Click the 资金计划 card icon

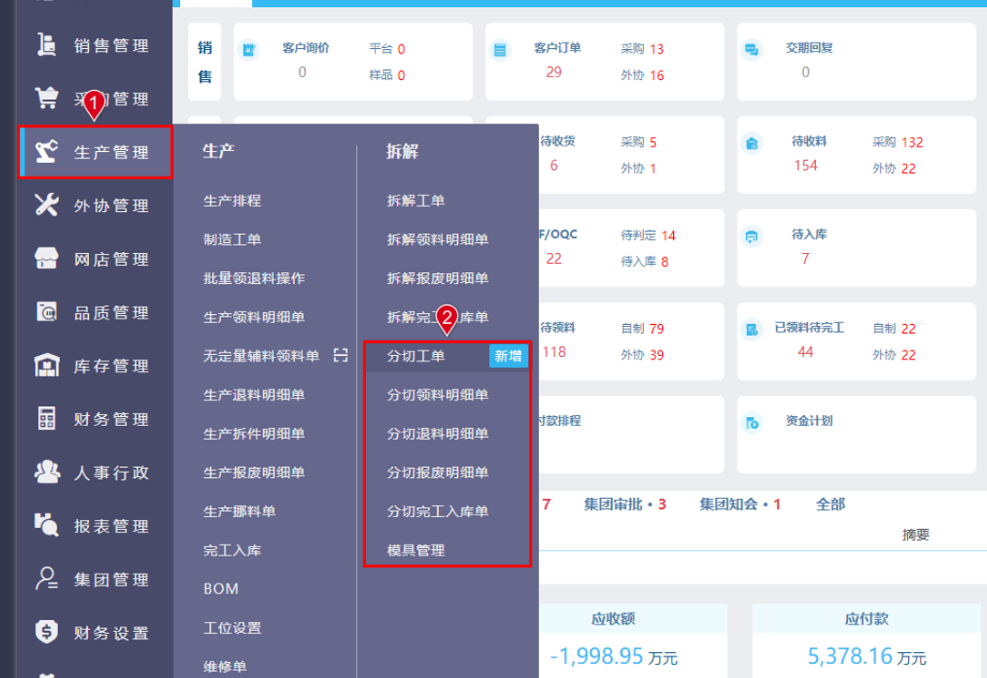click(752, 422)
